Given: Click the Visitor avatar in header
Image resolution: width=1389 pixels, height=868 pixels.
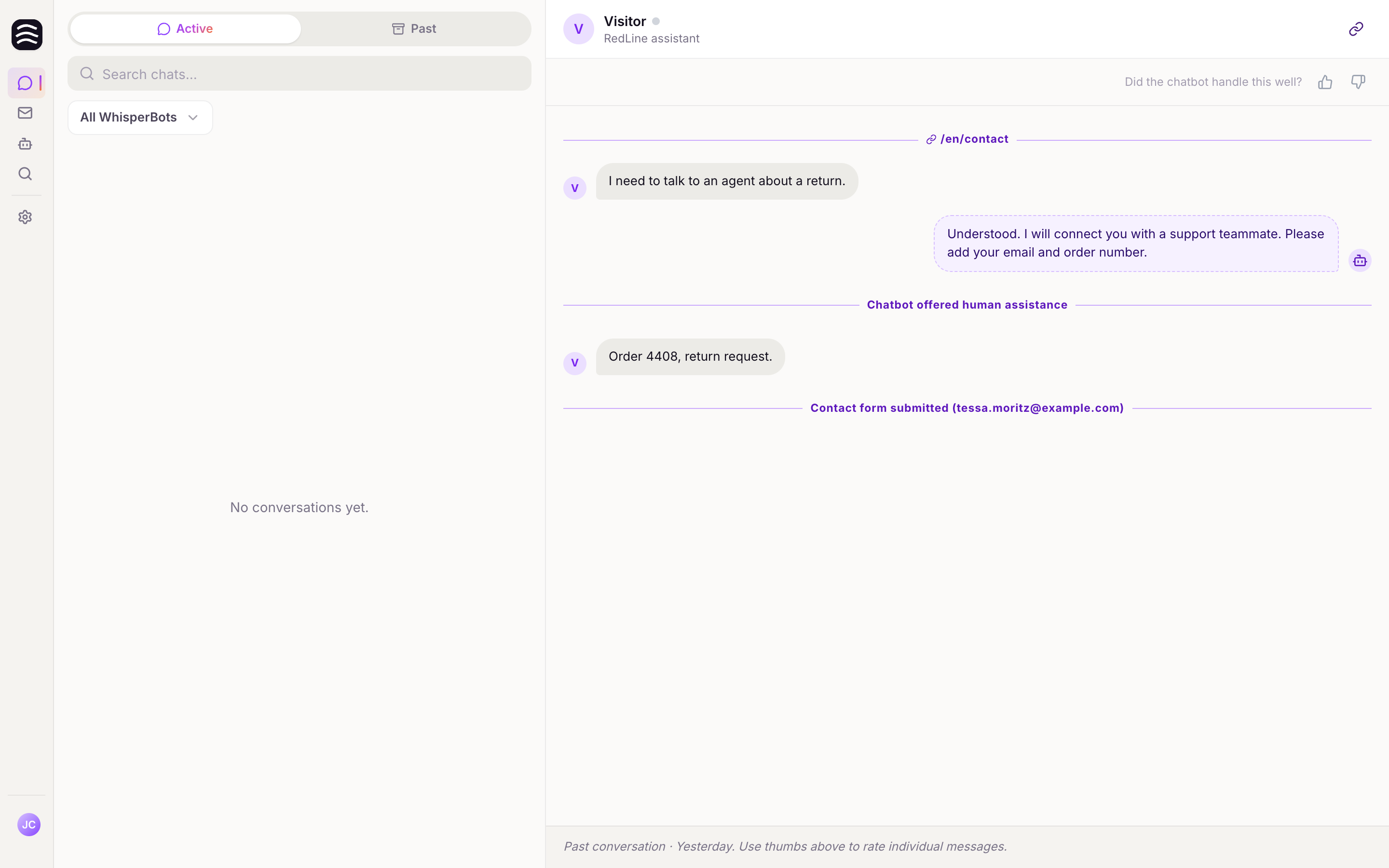Looking at the screenshot, I should 579,29.
